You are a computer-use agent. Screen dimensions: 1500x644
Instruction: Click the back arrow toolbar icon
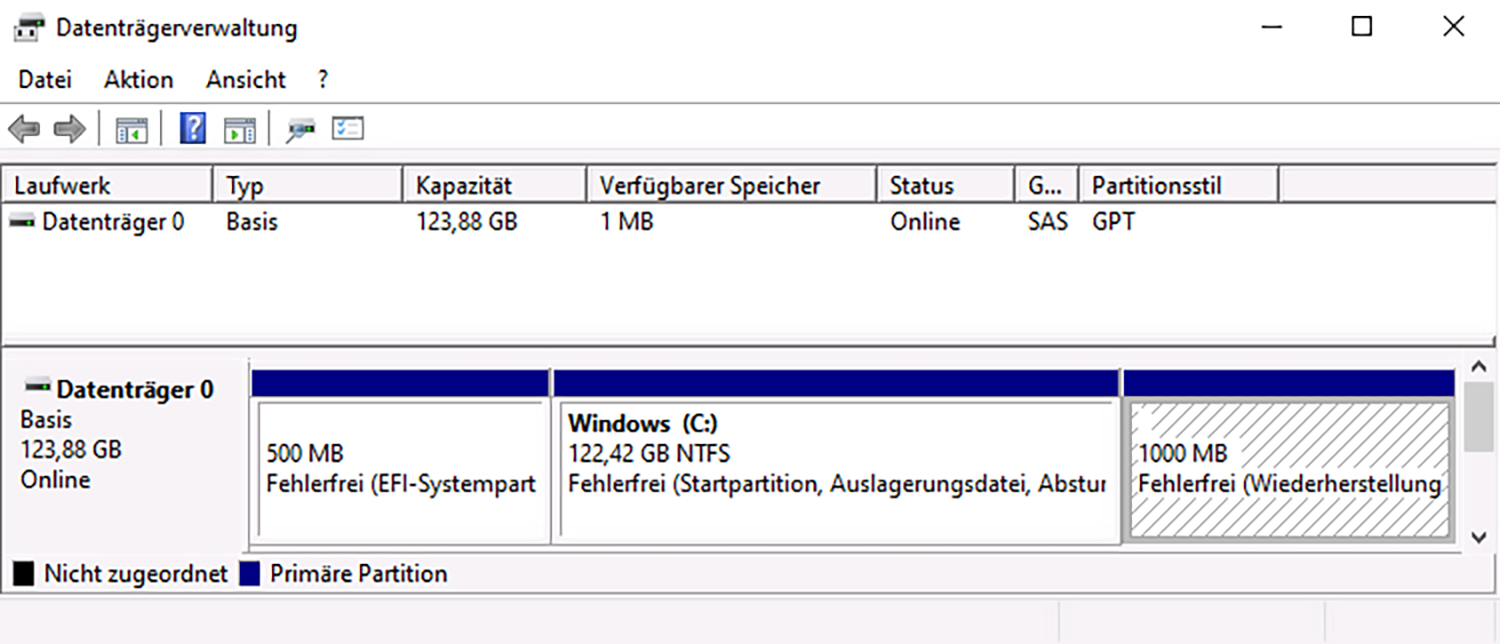click(23, 129)
